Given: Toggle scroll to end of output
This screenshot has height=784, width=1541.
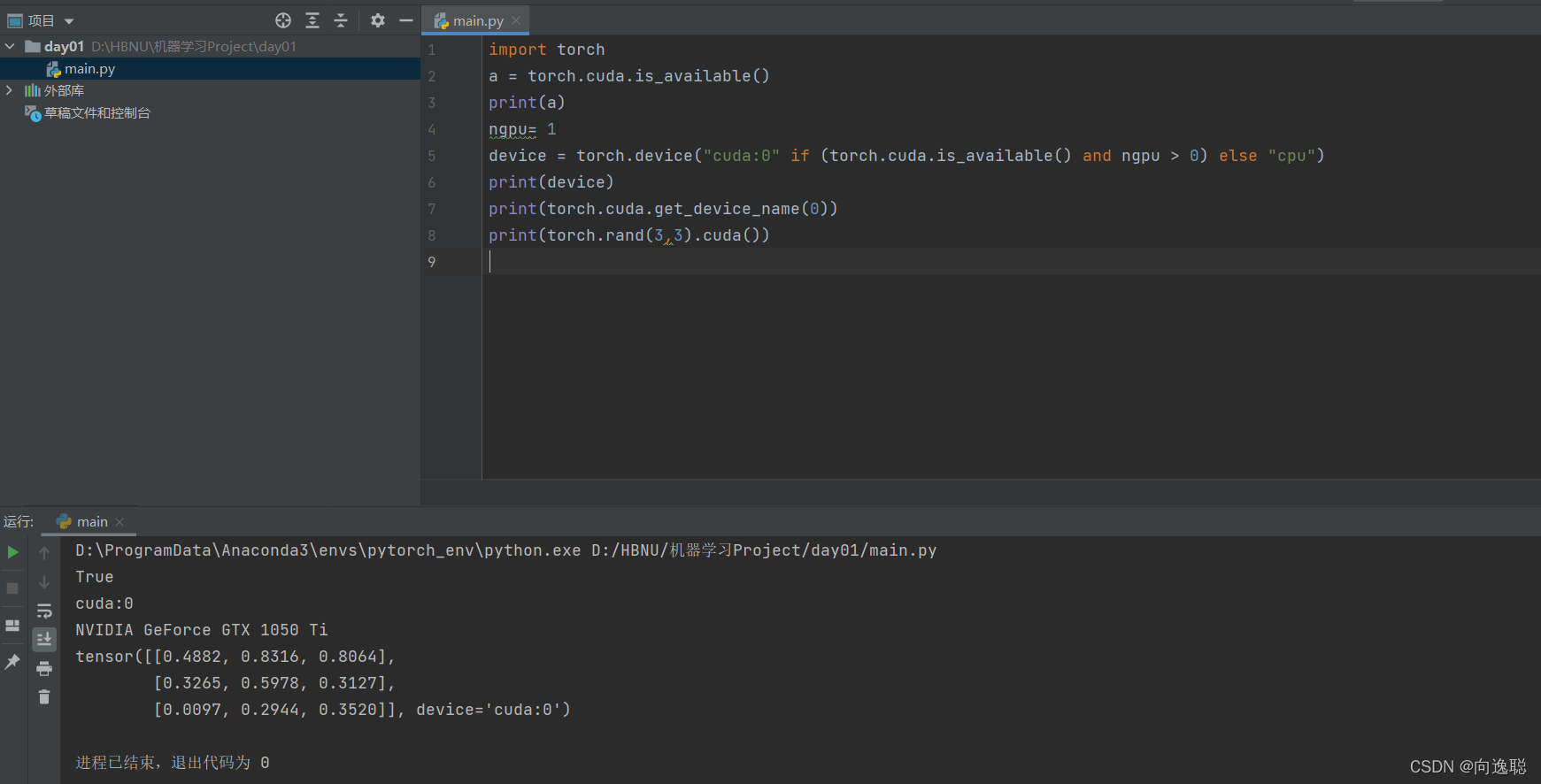Looking at the screenshot, I should (x=44, y=639).
